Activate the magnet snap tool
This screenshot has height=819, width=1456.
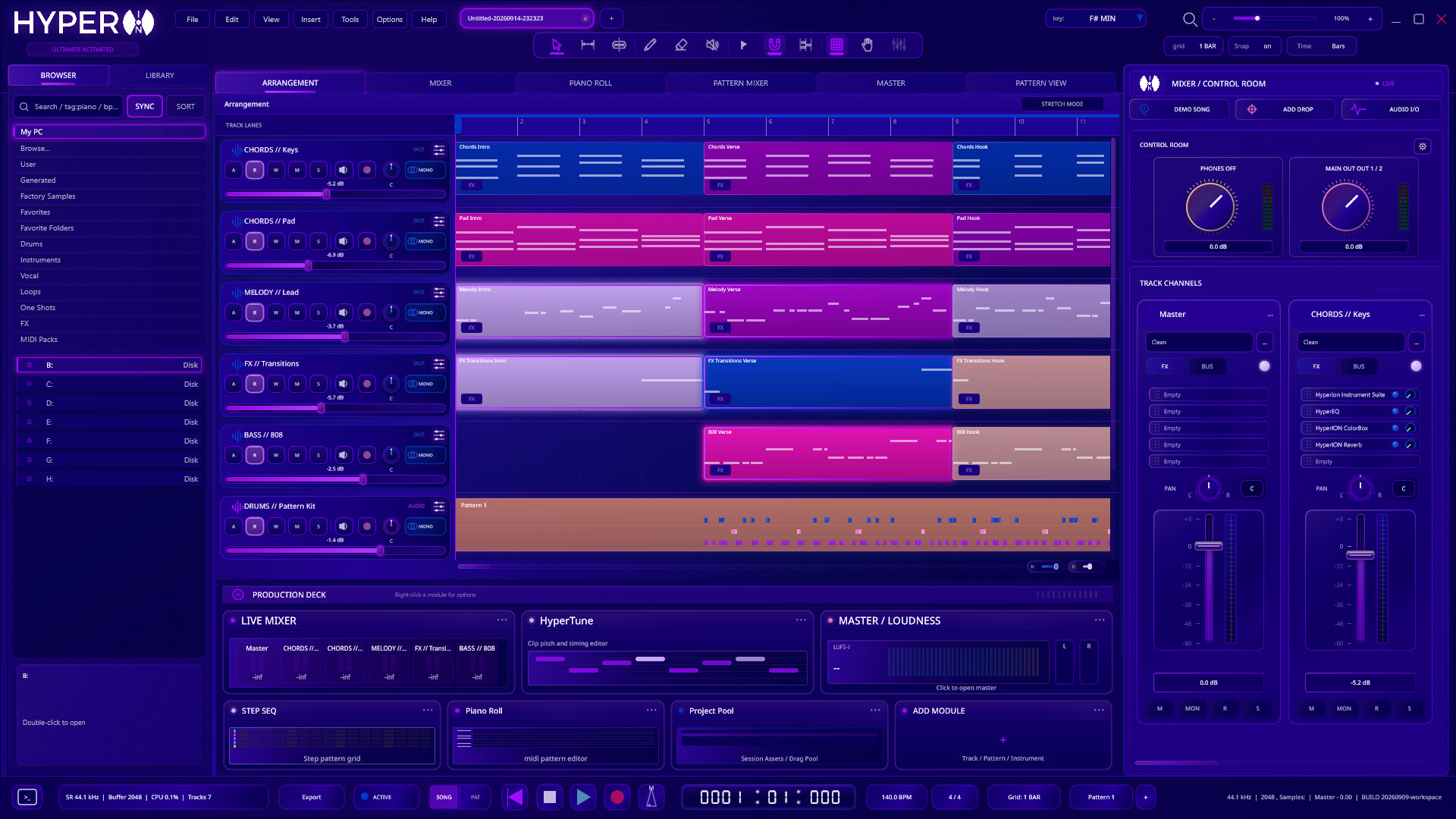coord(774,45)
